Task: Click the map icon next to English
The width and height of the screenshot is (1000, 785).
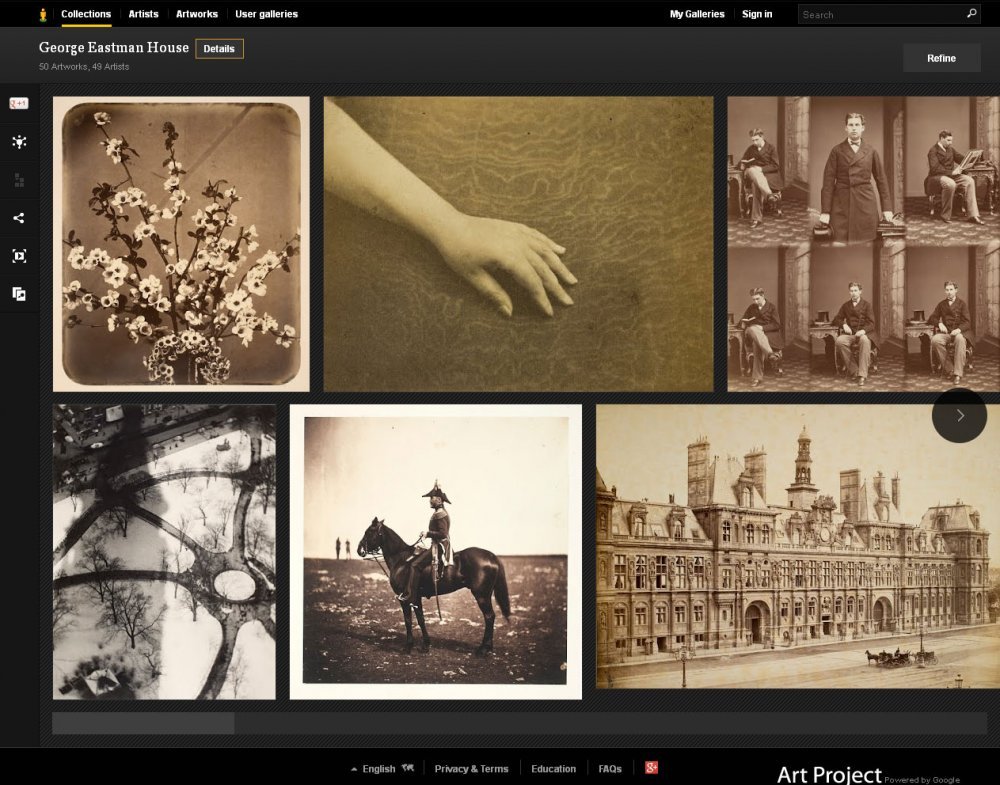Action: 408,768
